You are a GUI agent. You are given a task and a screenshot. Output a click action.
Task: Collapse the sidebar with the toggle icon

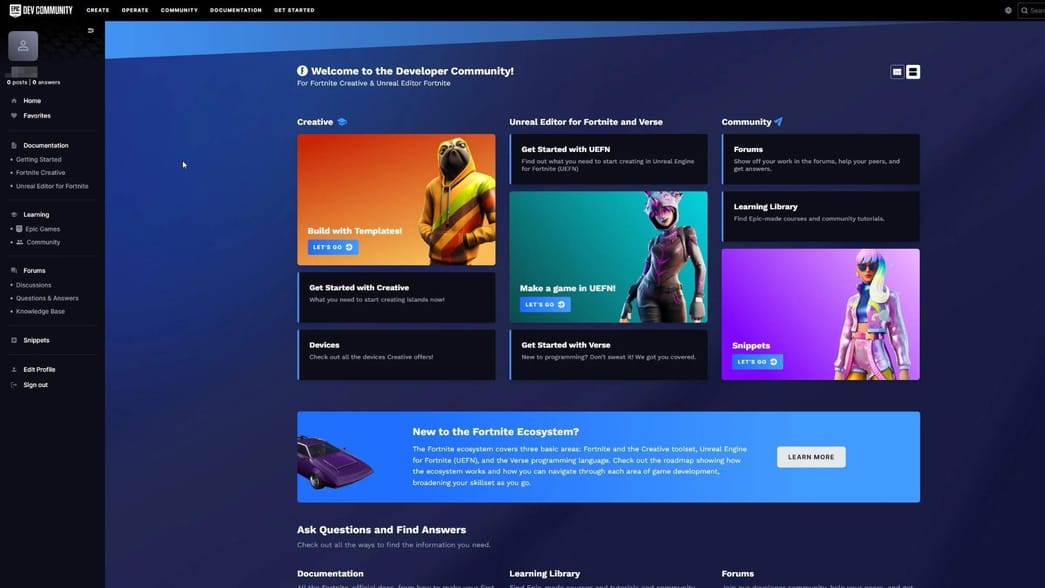(x=91, y=31)
